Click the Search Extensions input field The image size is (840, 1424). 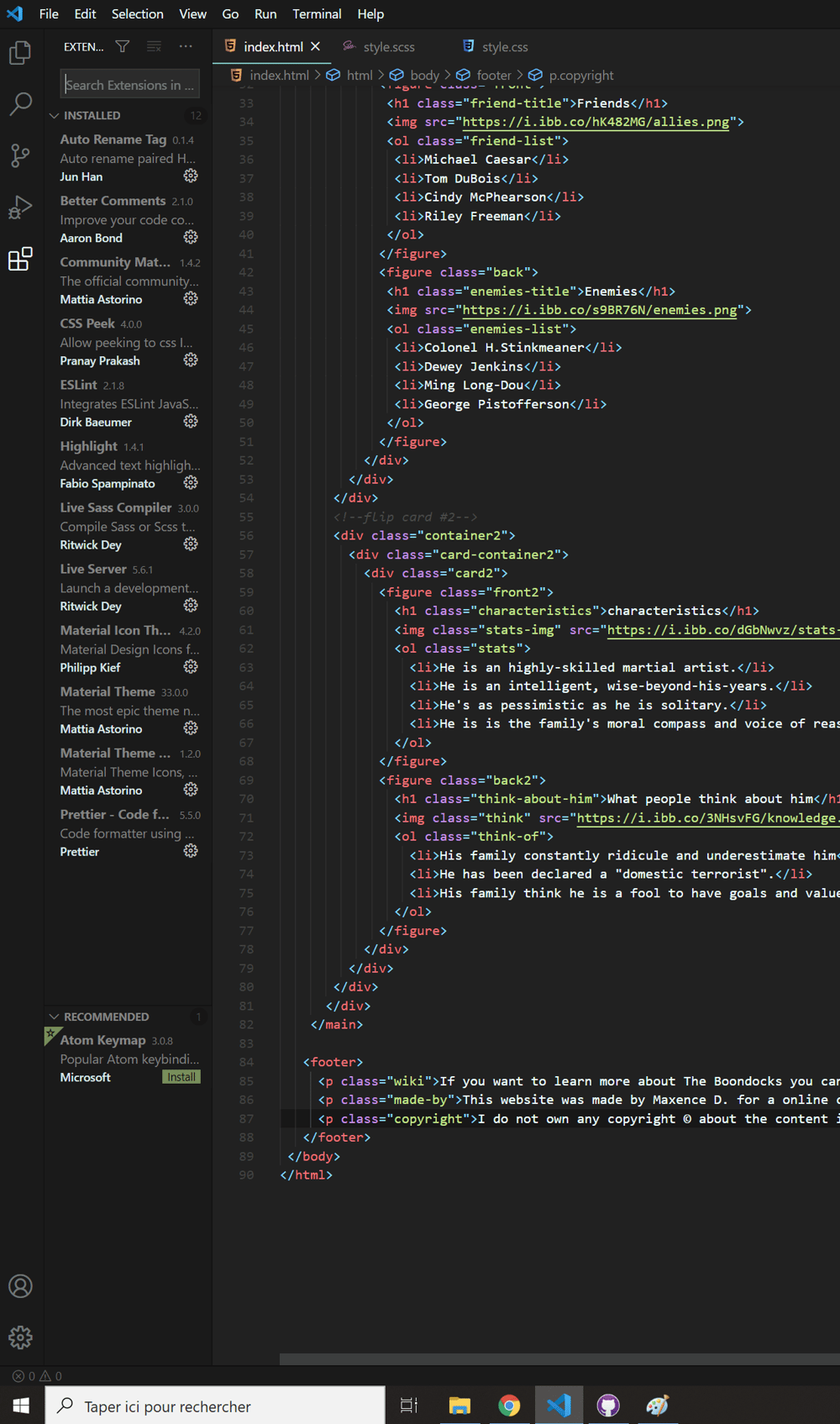point(130,84)
